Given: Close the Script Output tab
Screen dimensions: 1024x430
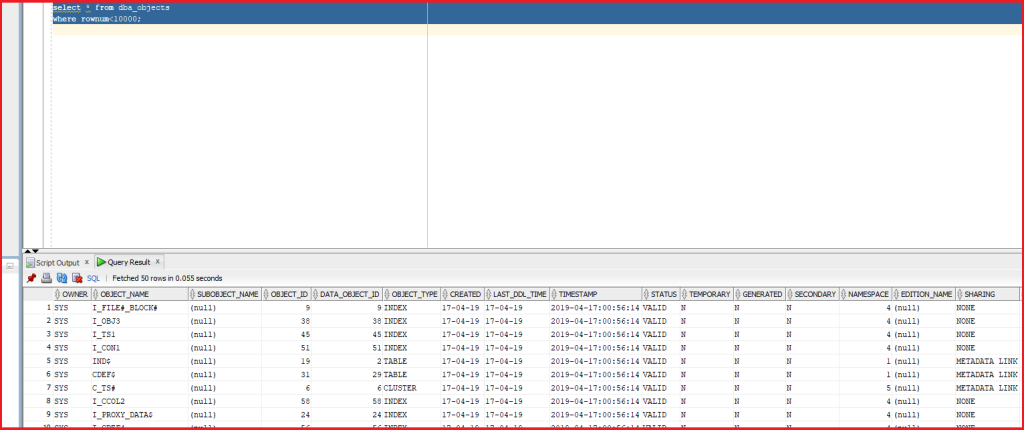Looking at the screenshot, I should (88, 262).
